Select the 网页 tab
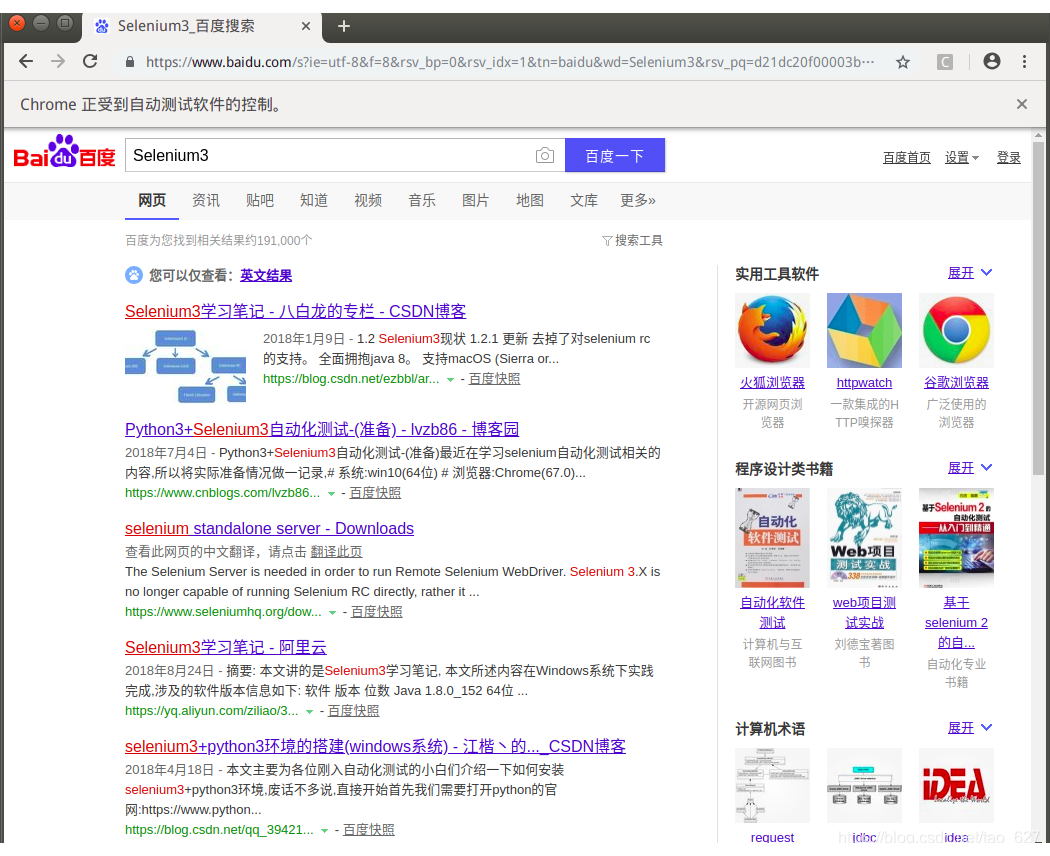Screen dimensions: 1050x856 [x=152, y=200]
